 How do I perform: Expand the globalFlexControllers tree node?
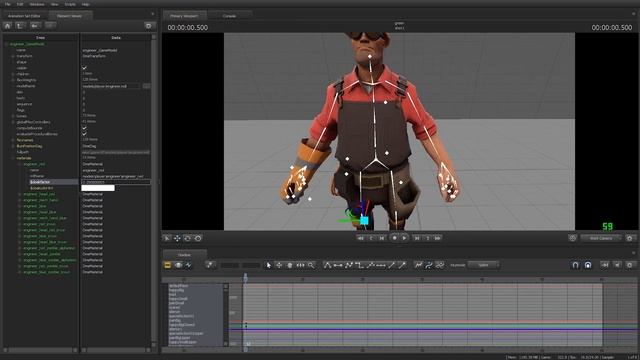click(13, 122)
